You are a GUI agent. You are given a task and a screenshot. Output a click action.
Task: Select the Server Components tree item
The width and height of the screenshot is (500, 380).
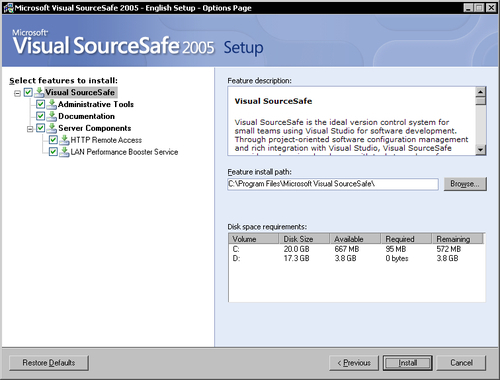click(x=95, y=128)
